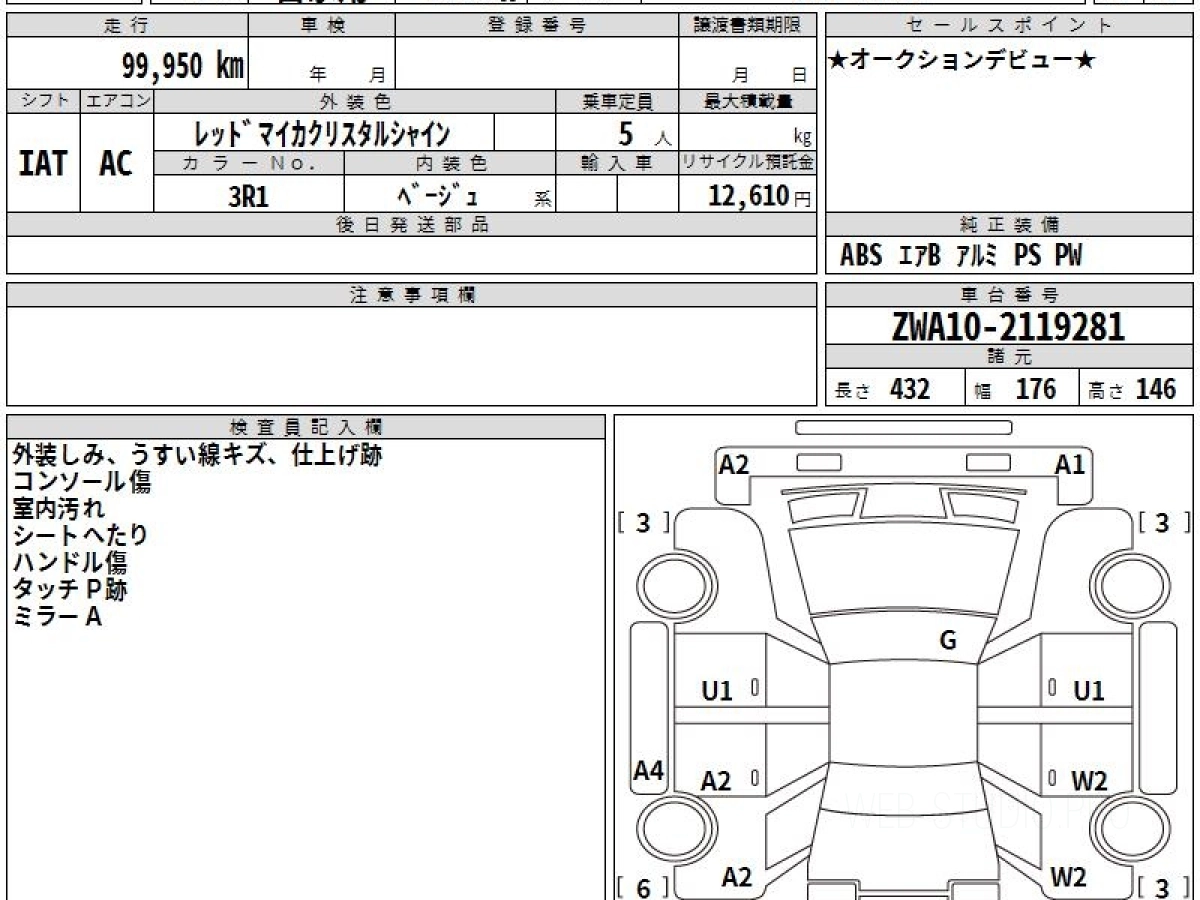Click the 純正装備 header

(x=1010, y=225)
